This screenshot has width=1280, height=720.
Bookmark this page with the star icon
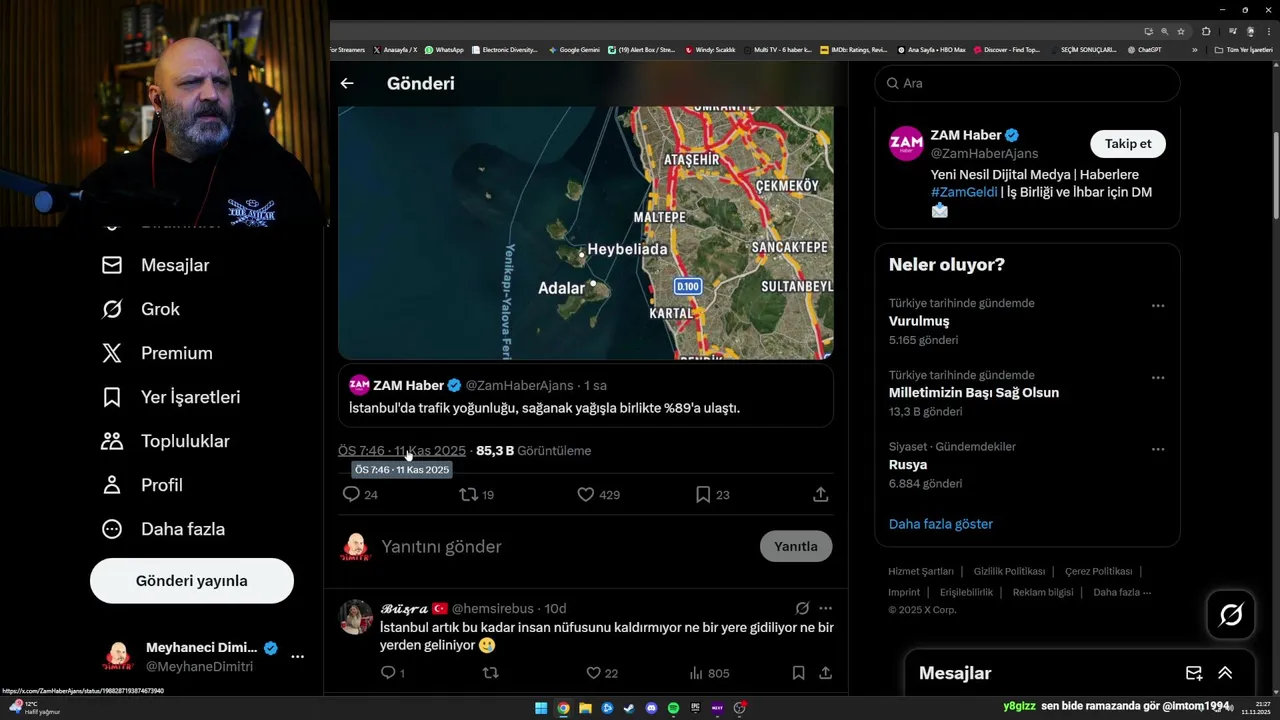(x=1181, y=31)
